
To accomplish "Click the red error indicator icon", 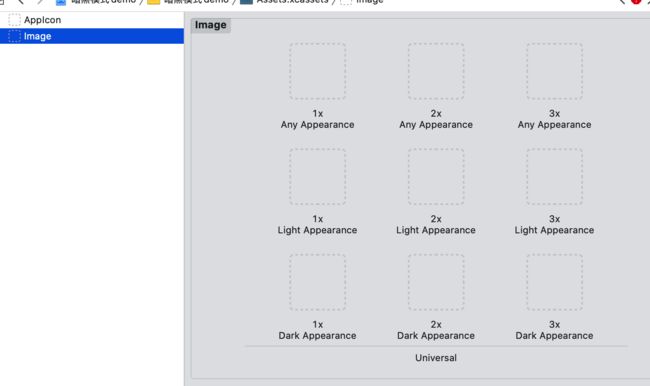I will (636, 2).
